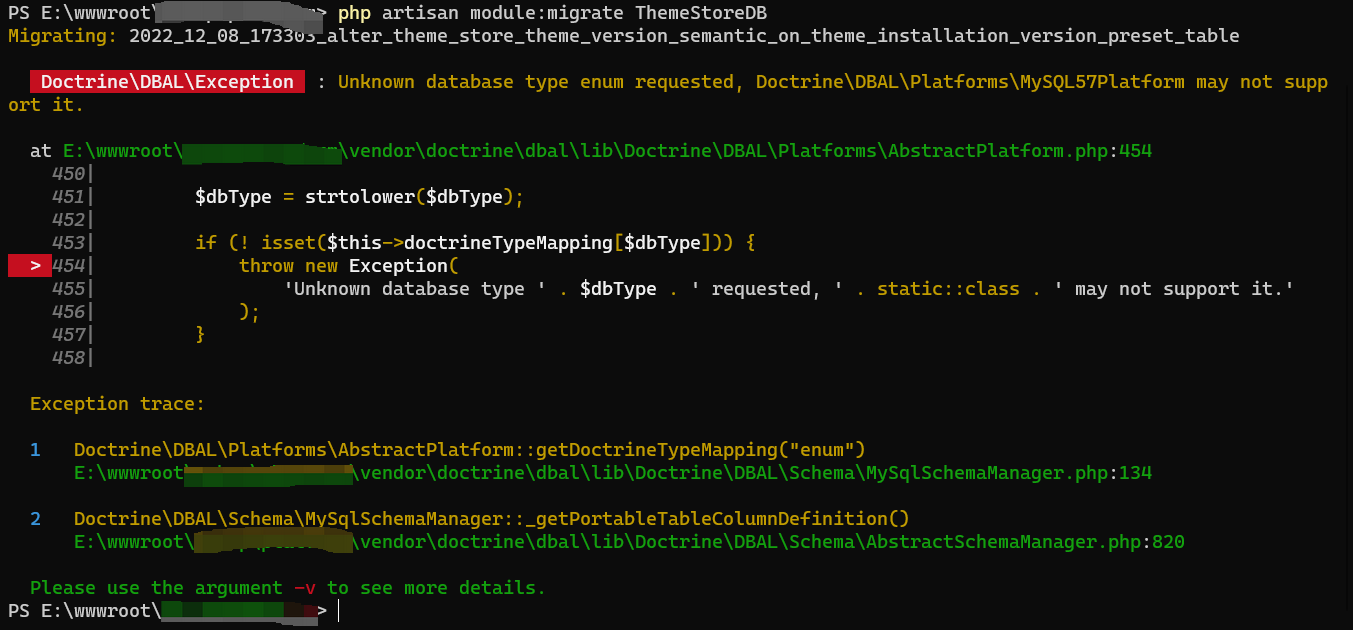Select the 'Migrating:' label

(63, 36)
